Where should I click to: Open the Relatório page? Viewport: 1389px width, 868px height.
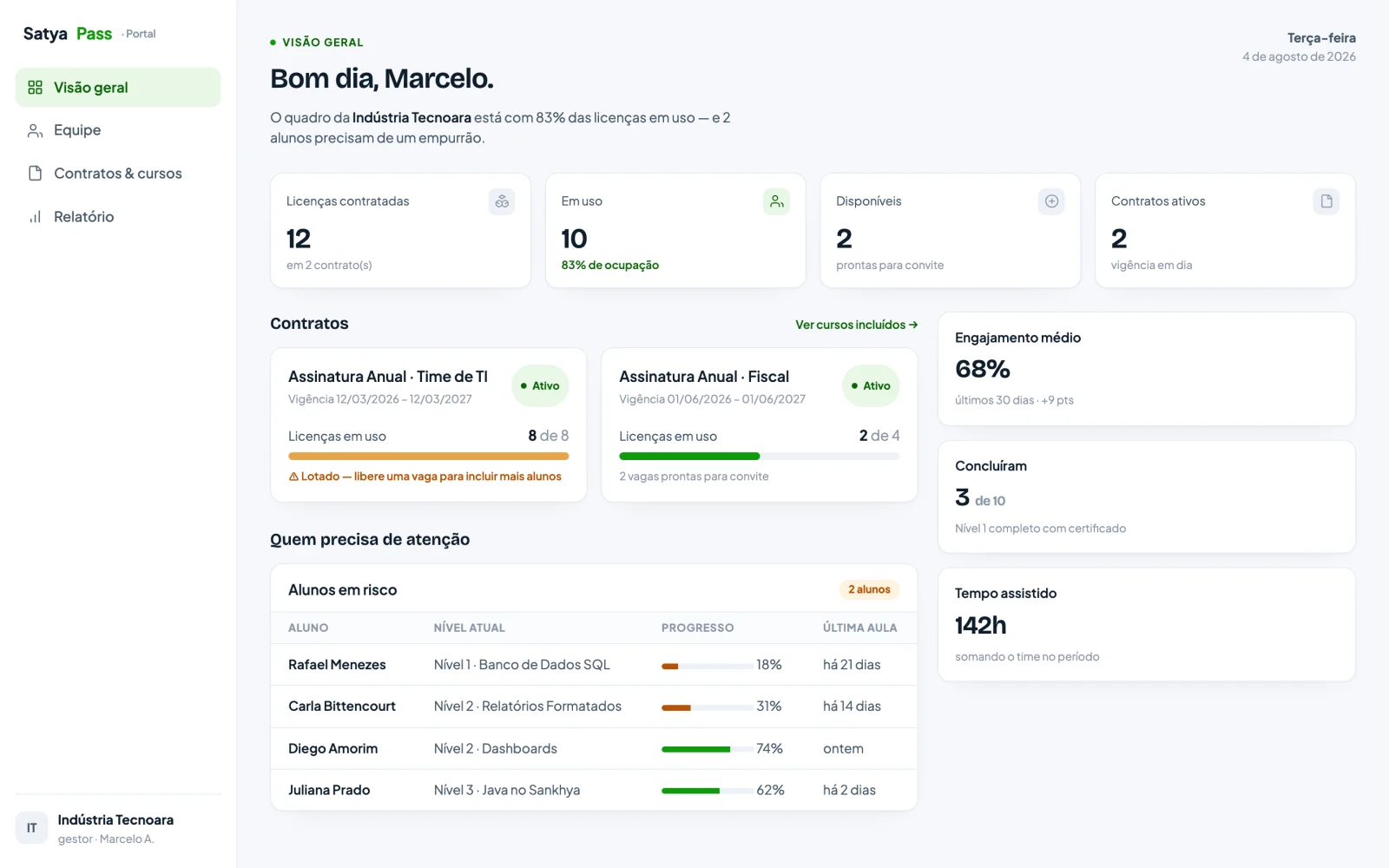point(118,217)
